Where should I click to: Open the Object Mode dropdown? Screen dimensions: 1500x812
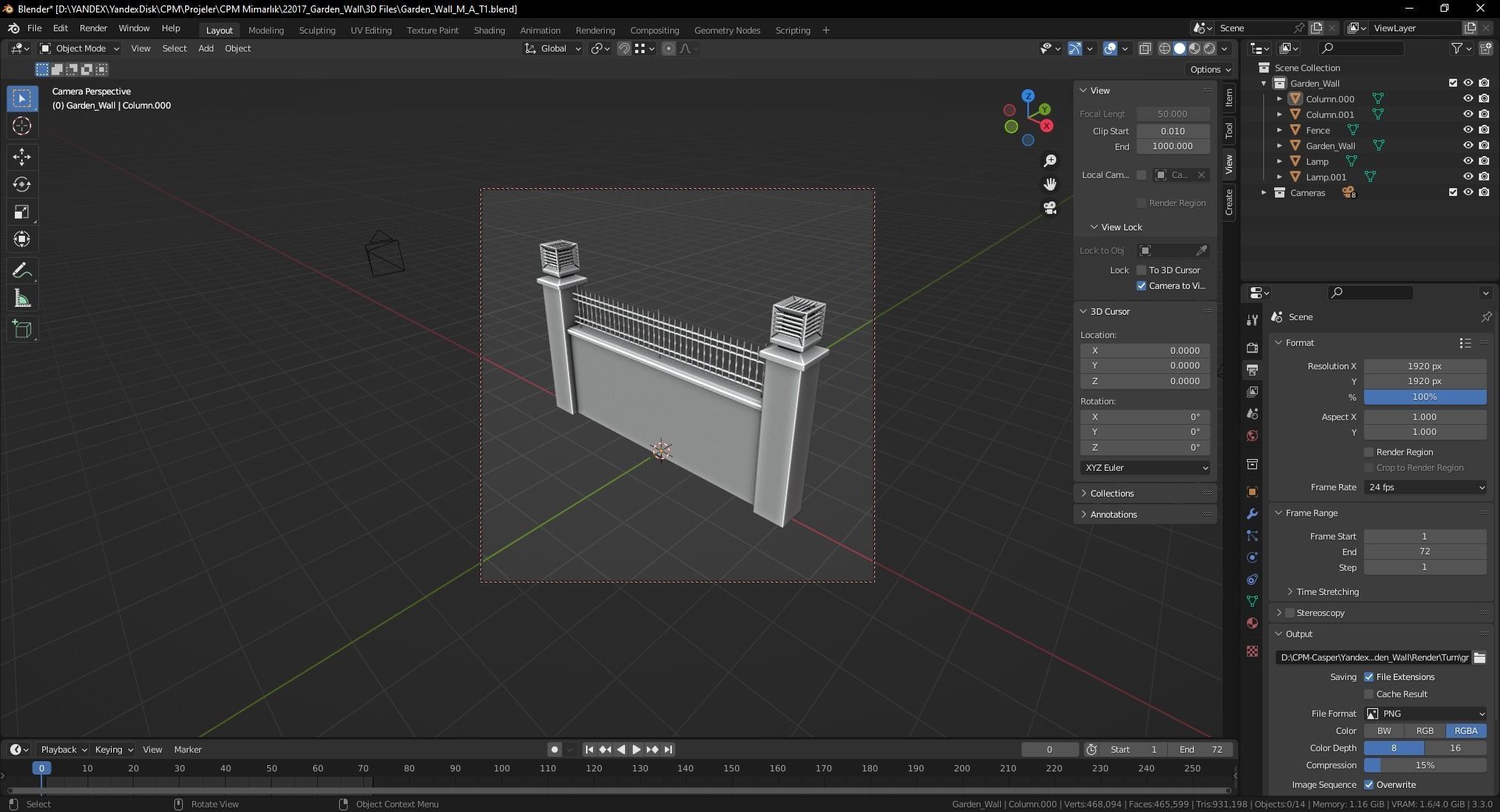[80, 48]
